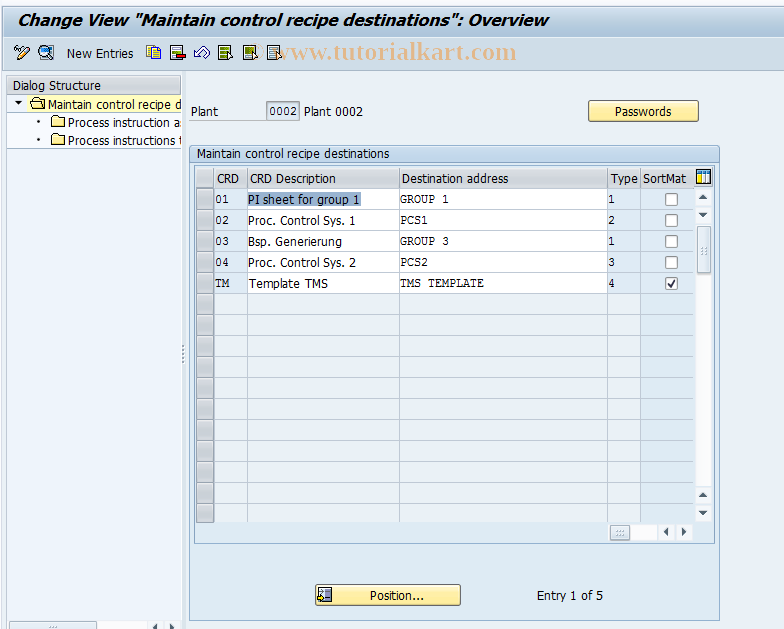Viewport: 784px width, 629px height.
Task: Click 'GROUP 1' destination address cell
Action: (503, 200)
